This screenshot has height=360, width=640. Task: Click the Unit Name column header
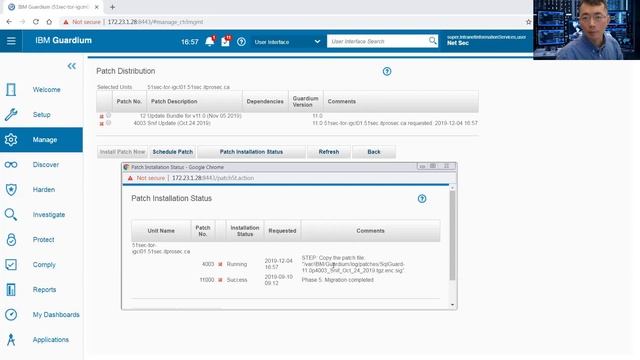(x=161, y=231)
